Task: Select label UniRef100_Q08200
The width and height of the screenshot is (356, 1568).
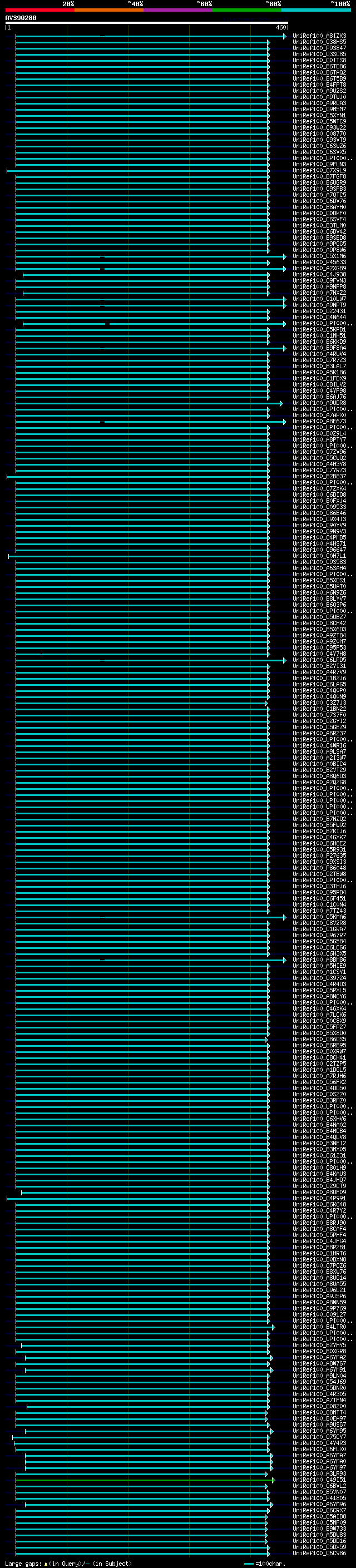Action: pyautogui.click(x=319, y=1406)
